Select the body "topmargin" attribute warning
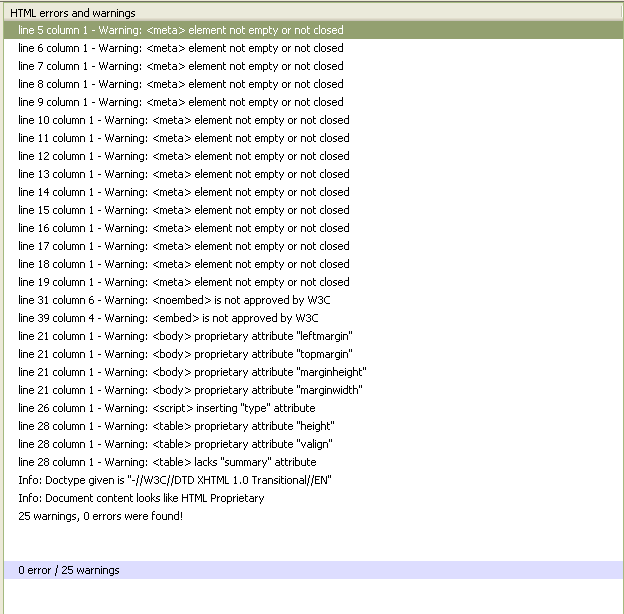624x614 pixels. tap(313, 354)
